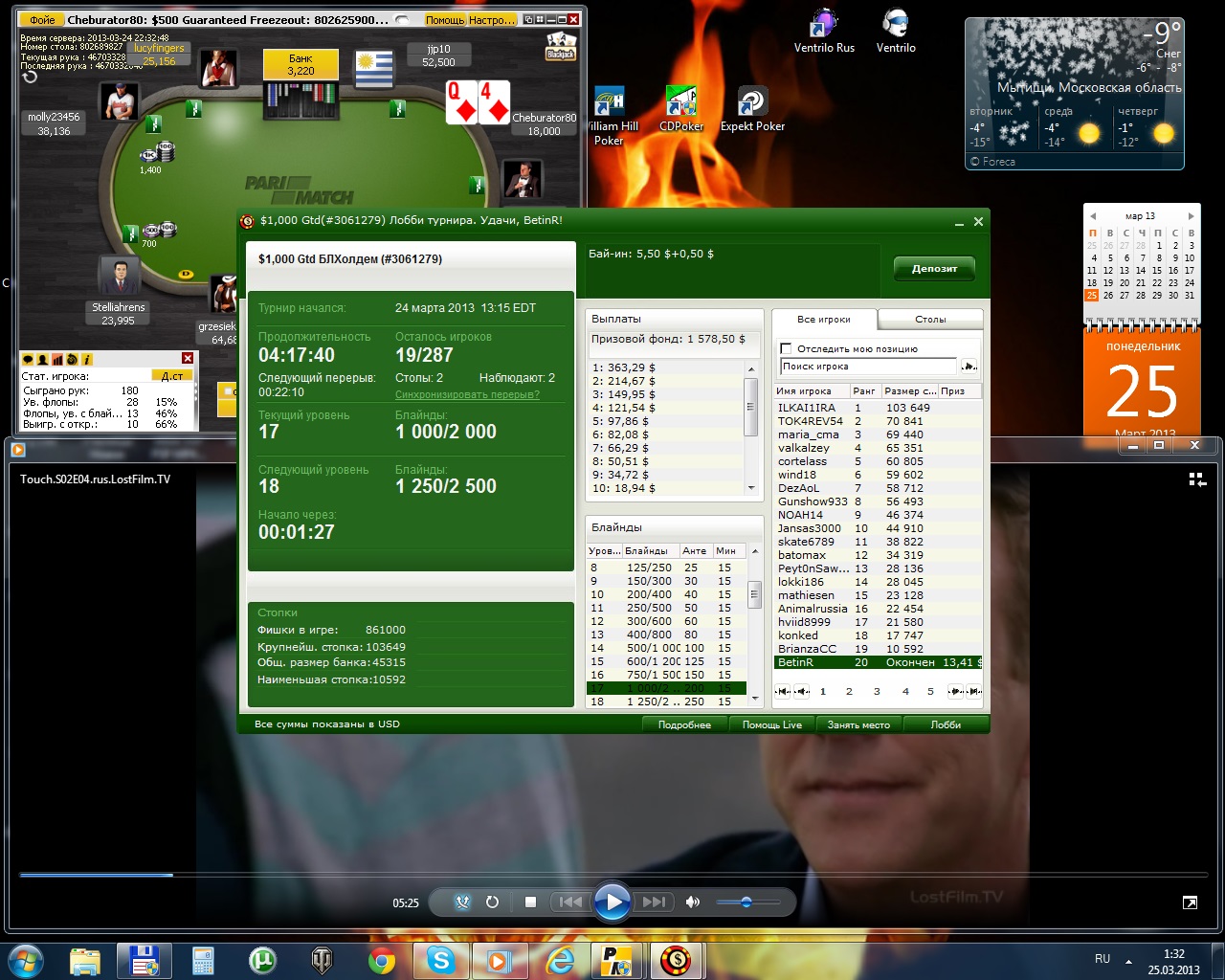Toggle shuffle in the media player
This screenshot has height=980, width=1225.
(462, 902)
